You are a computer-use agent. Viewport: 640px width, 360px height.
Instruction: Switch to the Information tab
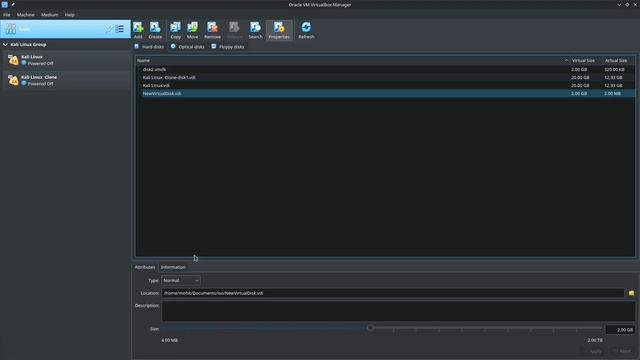click(173, 267)
